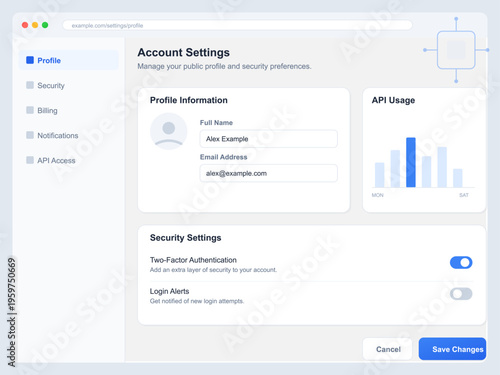This screenshot has width=500, height=375.
Task: Click the browser address bar
Action: point(237,25)
